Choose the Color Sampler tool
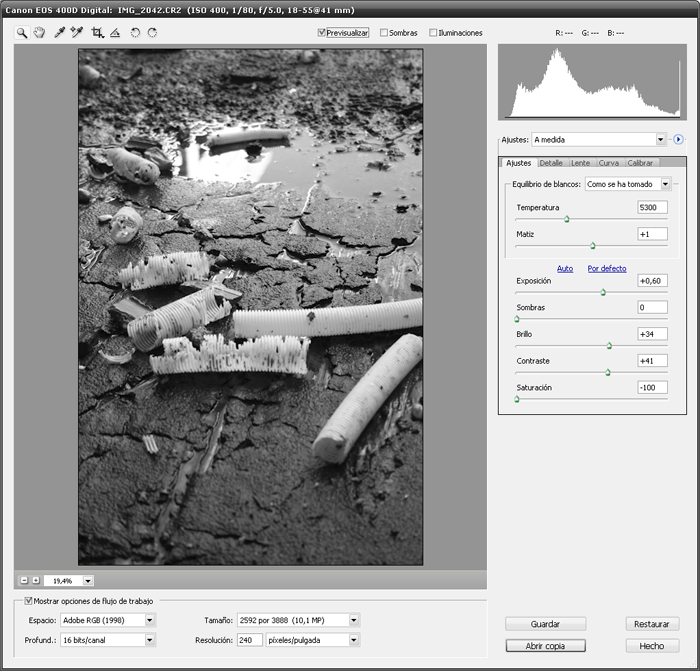700x671 pixels. point(76,33)
